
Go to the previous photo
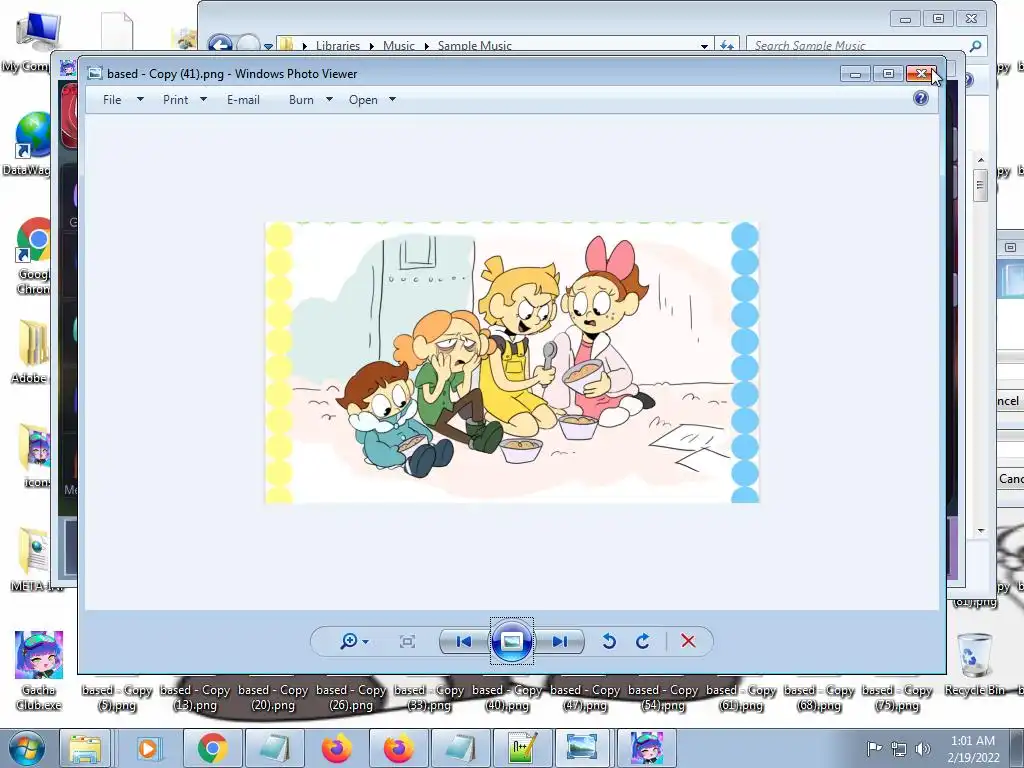coord(464,641)
